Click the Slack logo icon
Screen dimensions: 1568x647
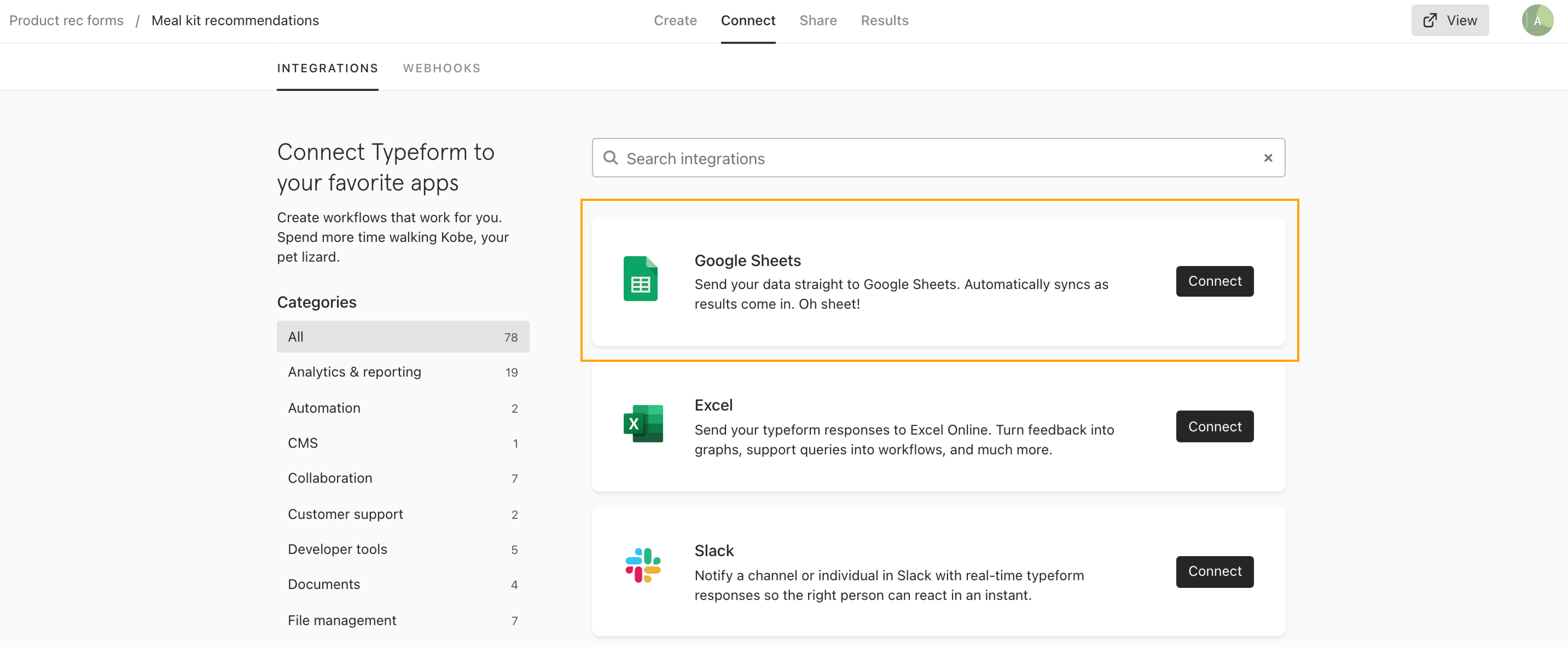coord(643,565)
